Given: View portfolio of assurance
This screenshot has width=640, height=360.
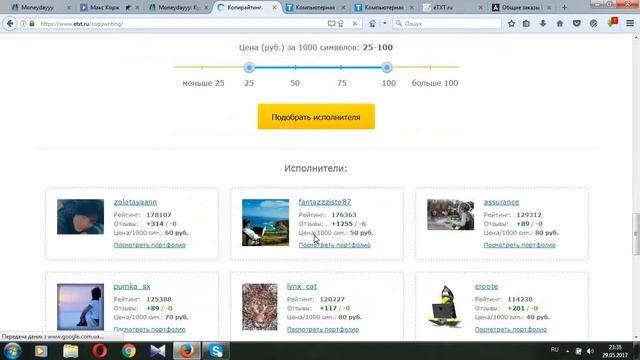Looking at the screenshot, I should coord(520,245).
